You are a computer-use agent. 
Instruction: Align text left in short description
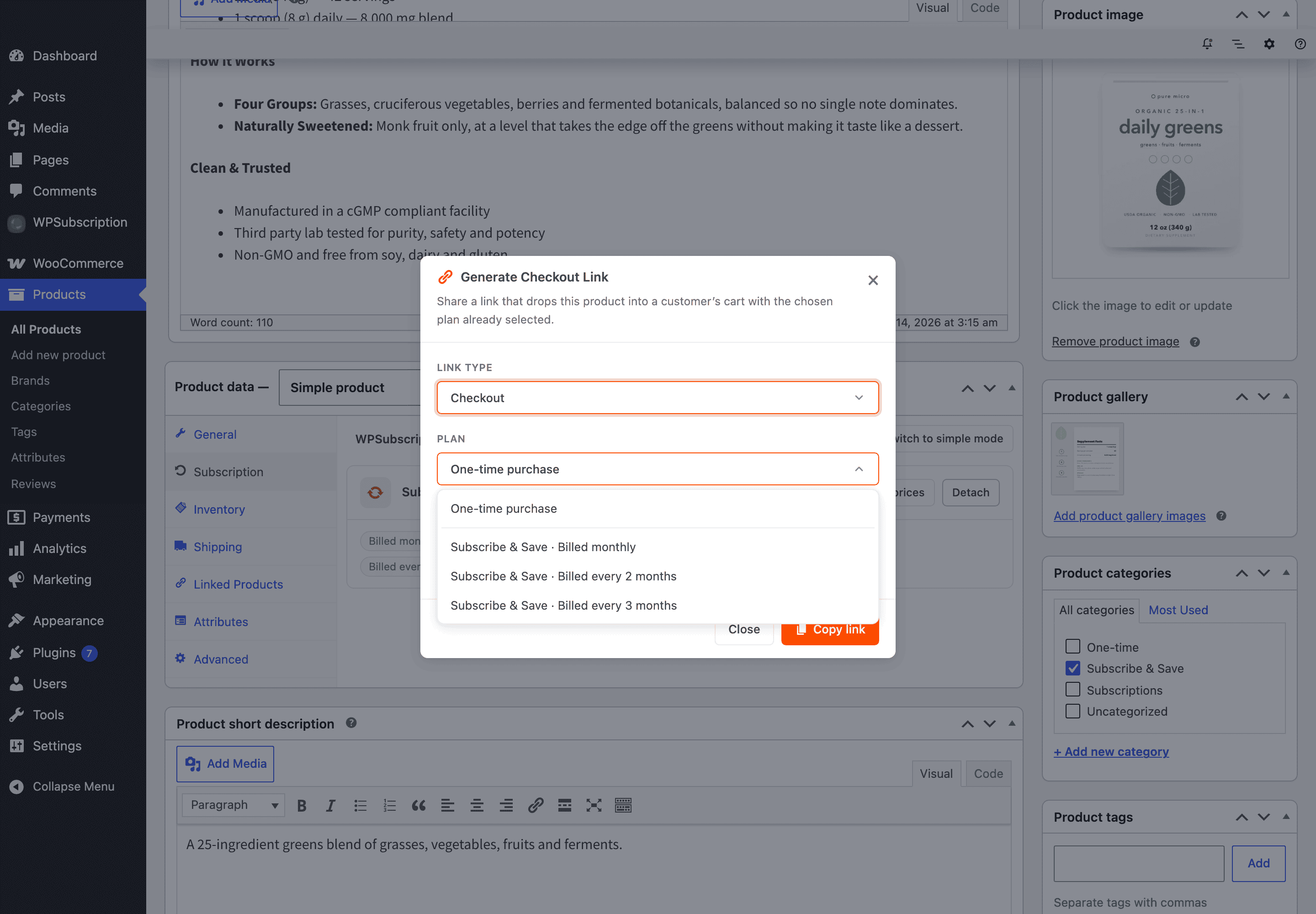448,806
